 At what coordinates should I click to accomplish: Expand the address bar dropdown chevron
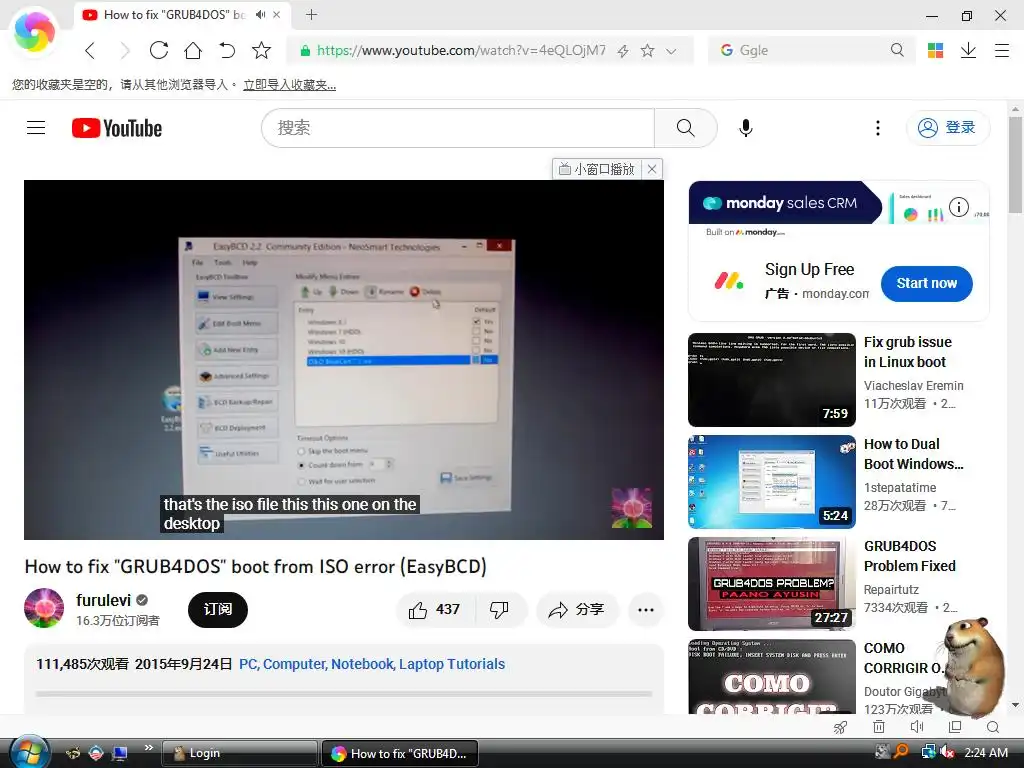[671, 51]
